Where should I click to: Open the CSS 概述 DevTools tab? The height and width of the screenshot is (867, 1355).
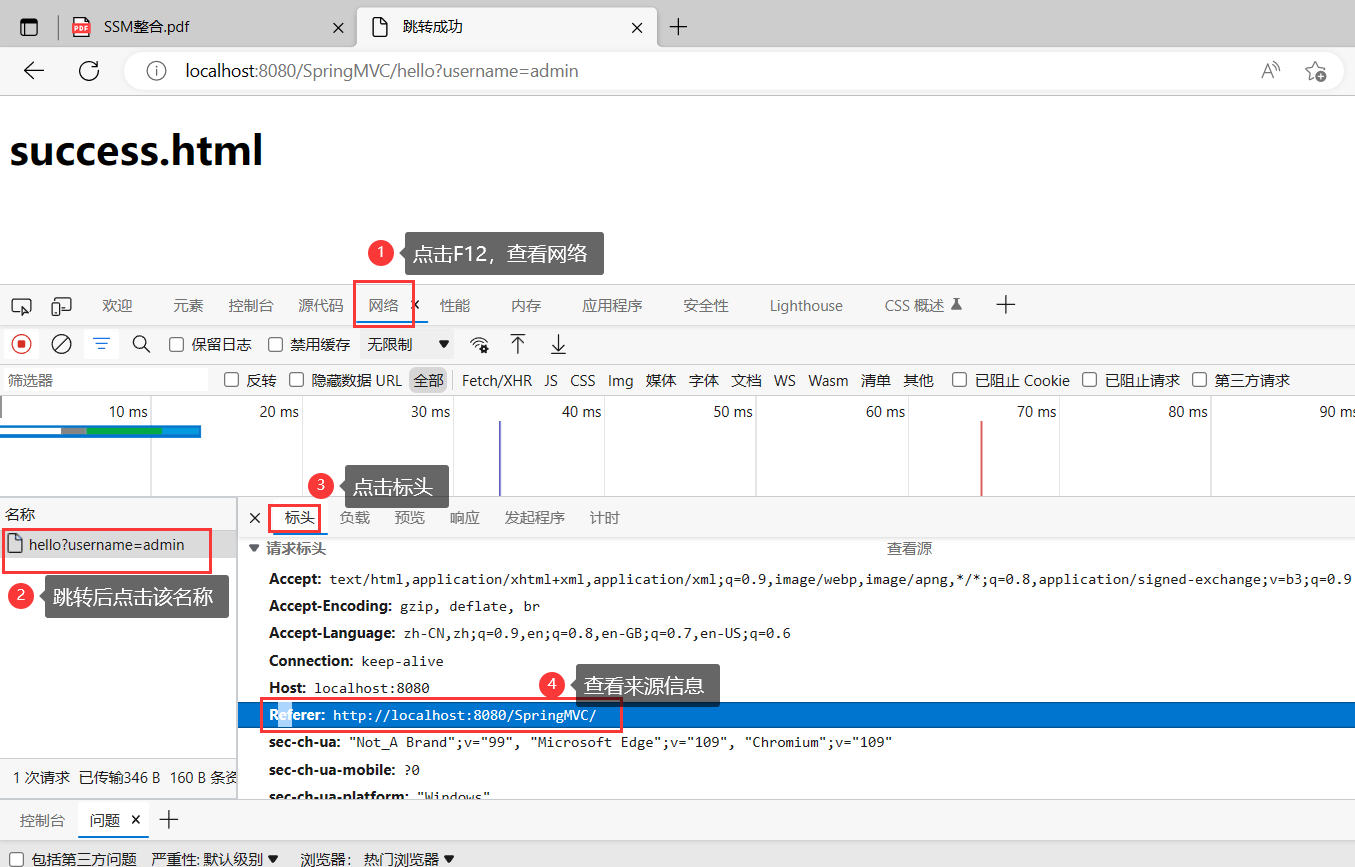click(923, 306)
